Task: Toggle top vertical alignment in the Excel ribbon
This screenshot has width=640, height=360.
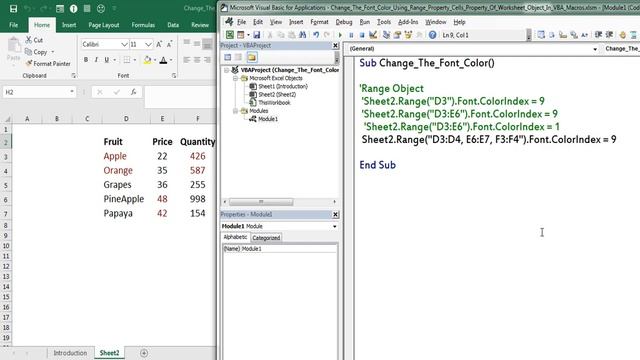Action: point(187,42)
